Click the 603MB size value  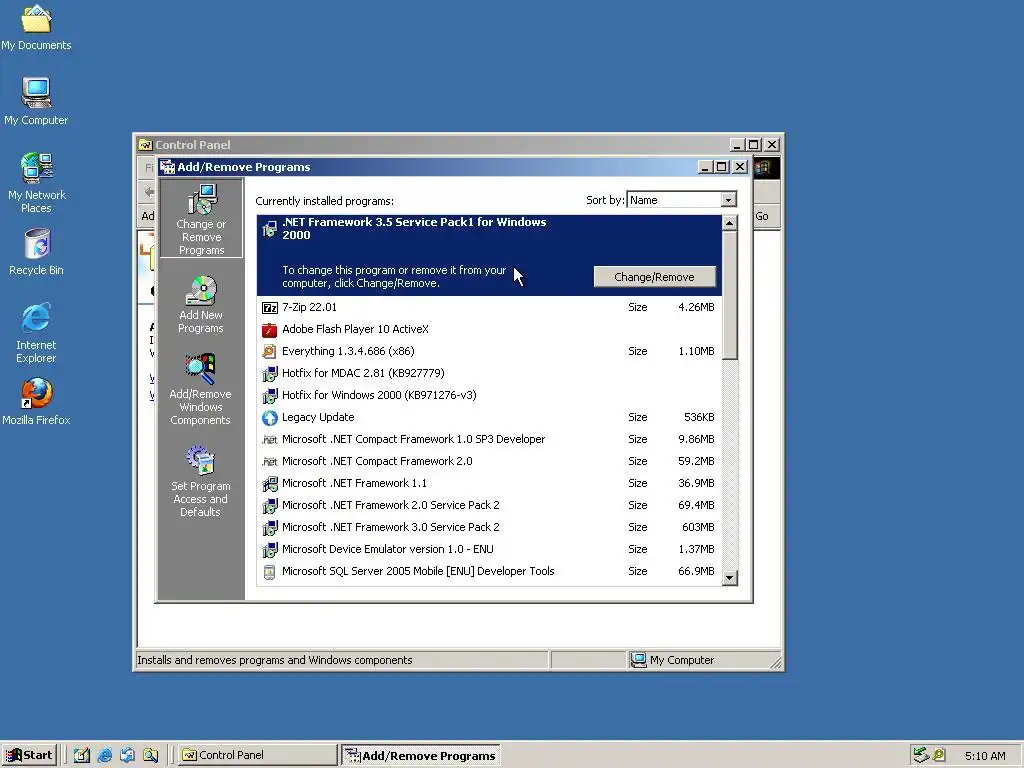coord(698,528)
